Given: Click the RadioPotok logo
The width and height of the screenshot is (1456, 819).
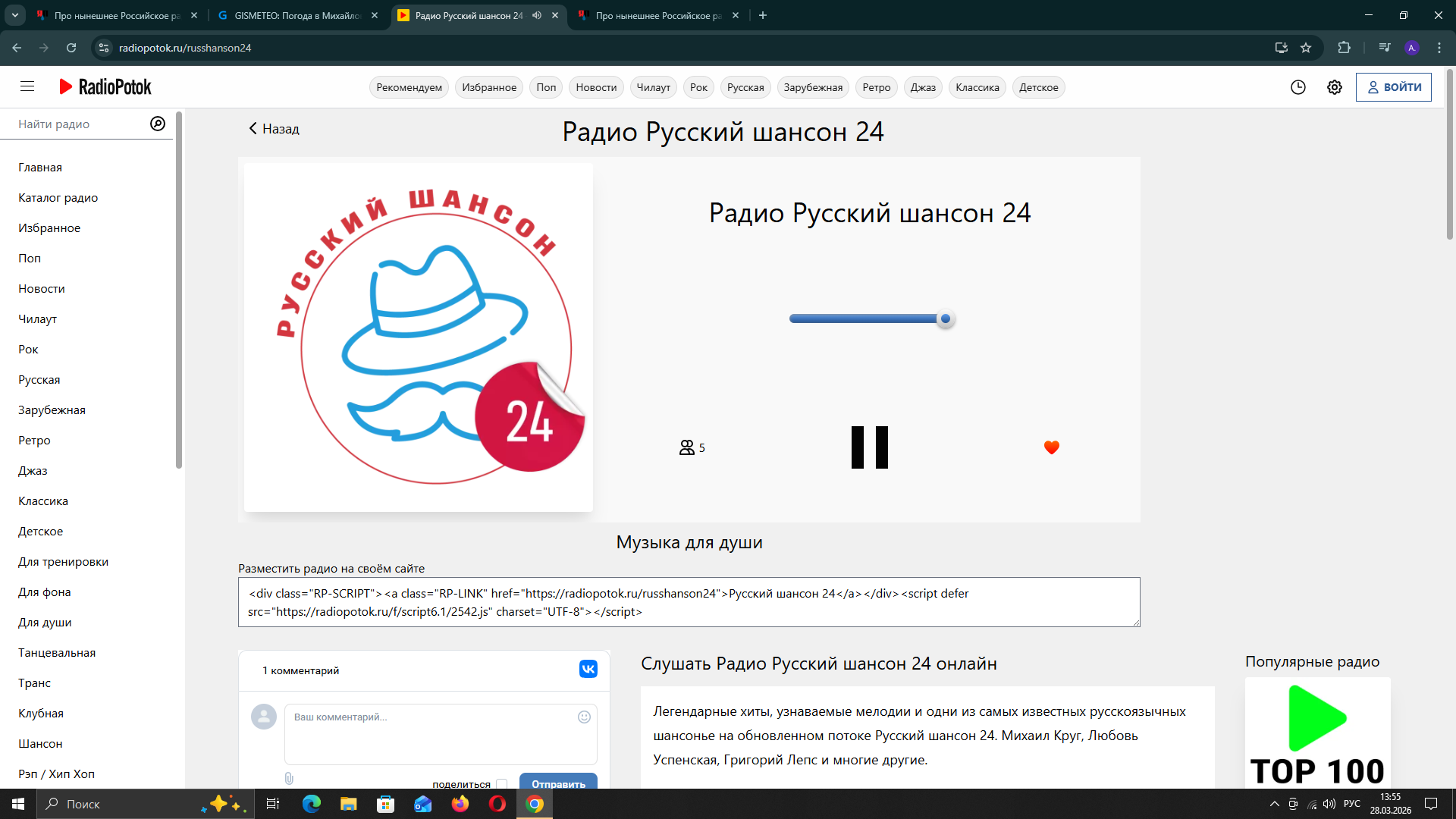Looking at the screenshot, I should point(105,86).
